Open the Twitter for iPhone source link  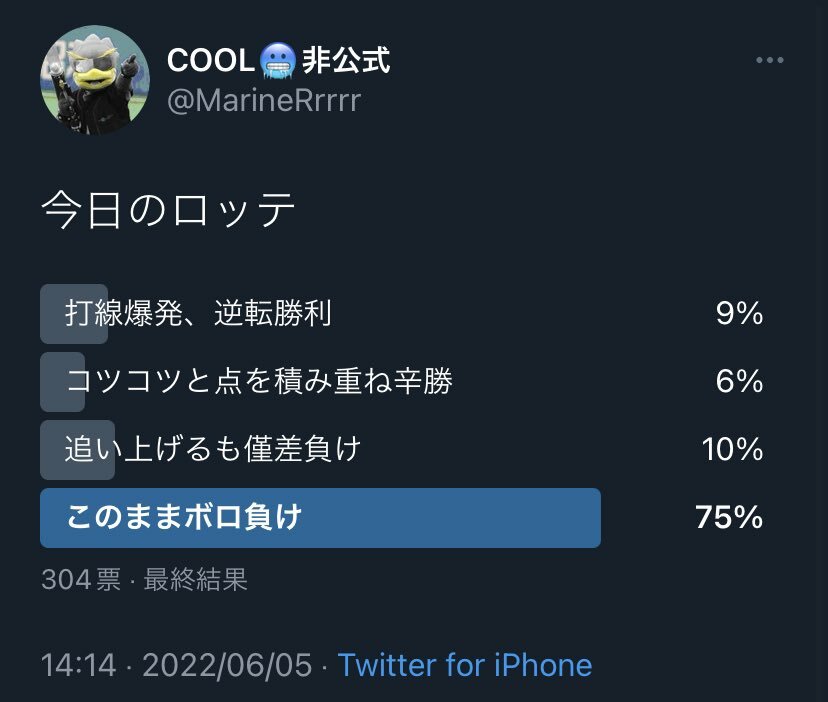tap(465, 665)
